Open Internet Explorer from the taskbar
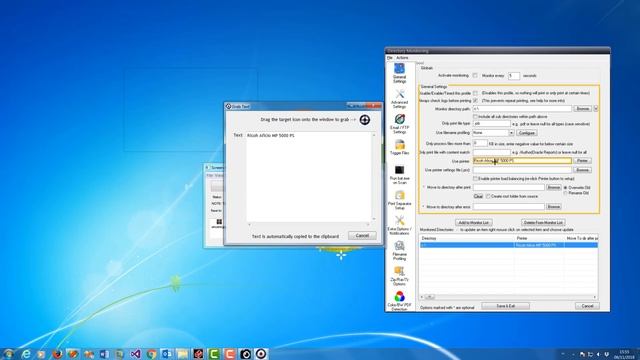The height and width of the screenshot is (360, 640). [x=26, y=354]
